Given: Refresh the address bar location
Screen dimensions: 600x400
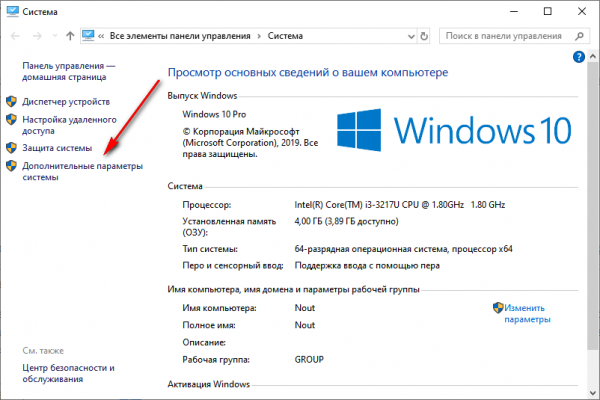Looking at the screenshot, I should (x=424, y=36).
